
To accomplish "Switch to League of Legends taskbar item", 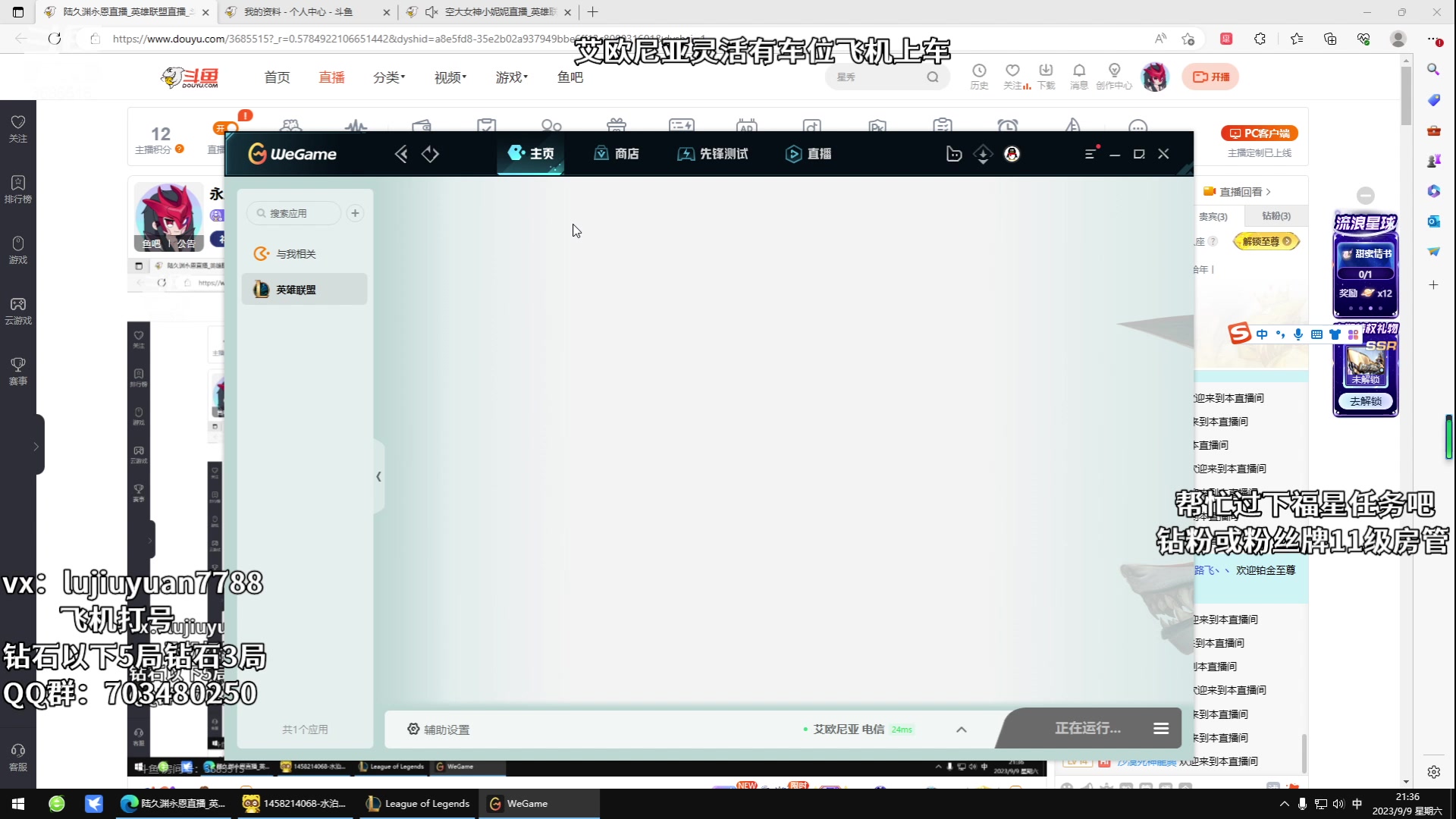I will tap(418, 804).
